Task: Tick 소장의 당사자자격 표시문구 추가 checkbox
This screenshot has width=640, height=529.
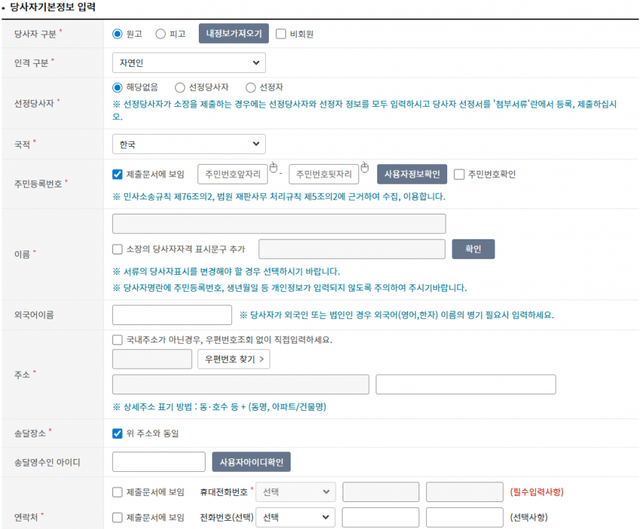Action: (118, 249)
